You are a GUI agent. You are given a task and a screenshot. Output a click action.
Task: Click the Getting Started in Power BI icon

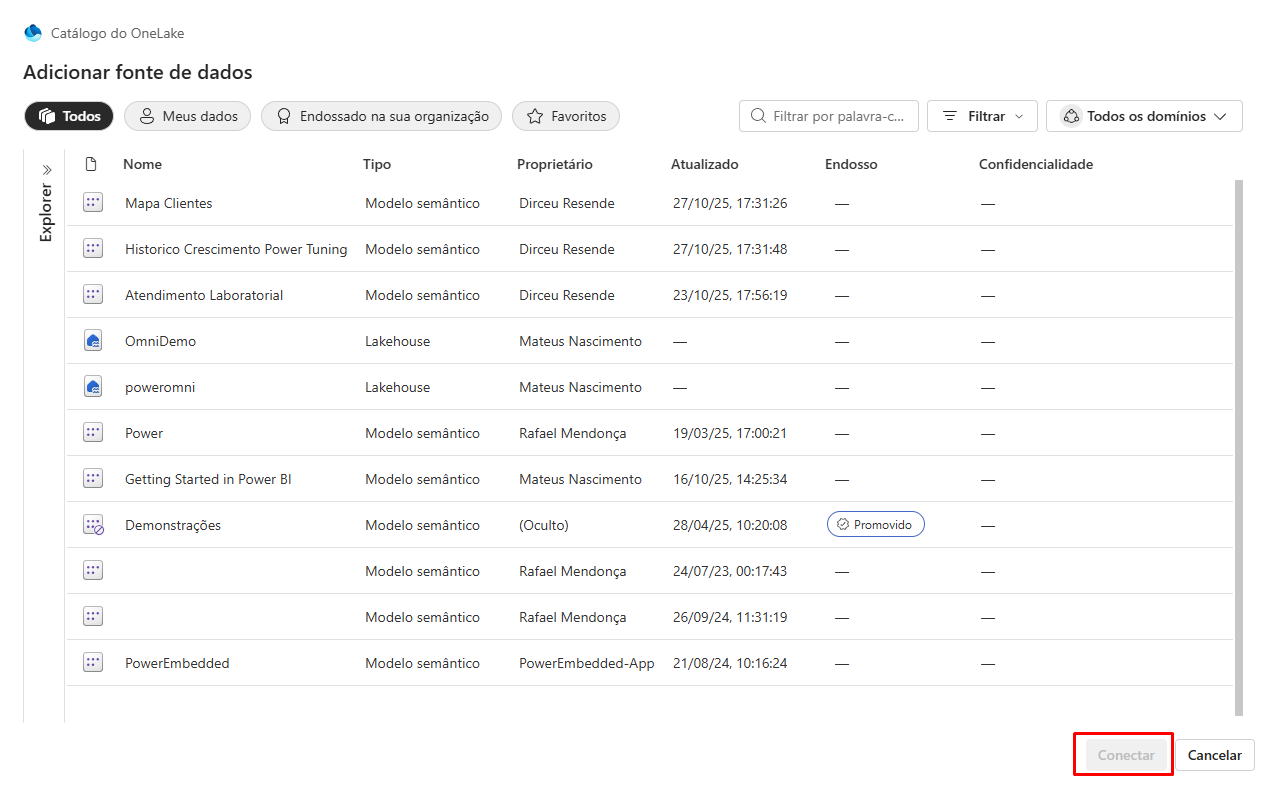point(93,479)
